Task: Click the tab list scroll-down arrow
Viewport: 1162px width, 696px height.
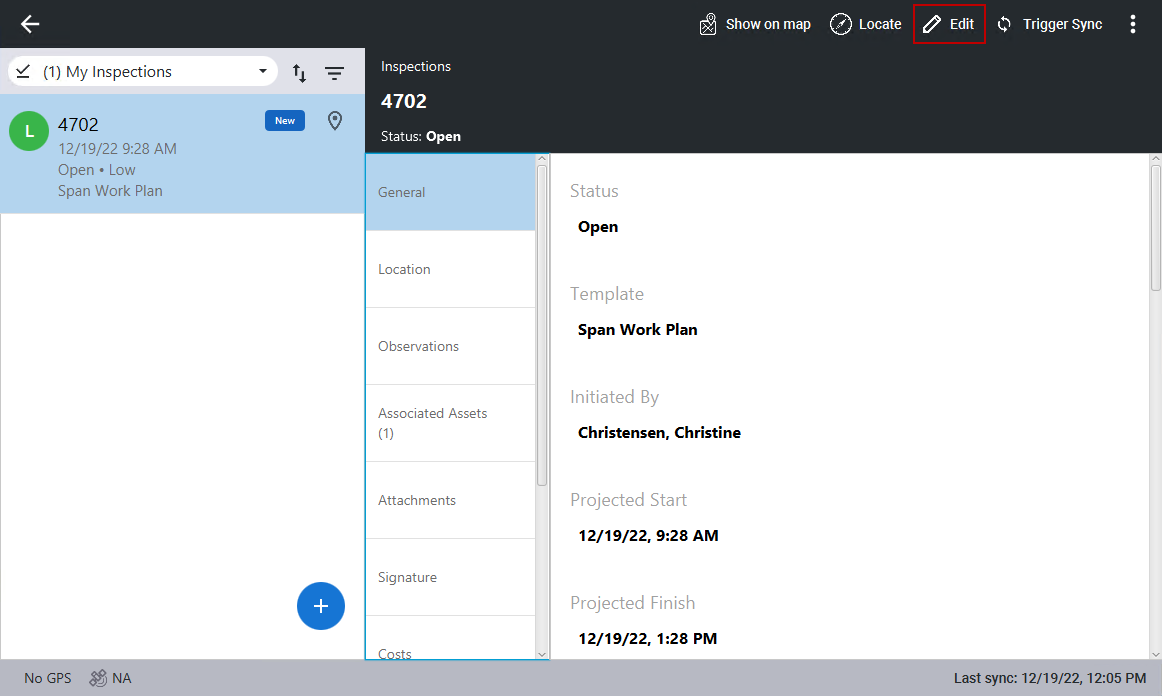Action: click(x=542, y=654)
